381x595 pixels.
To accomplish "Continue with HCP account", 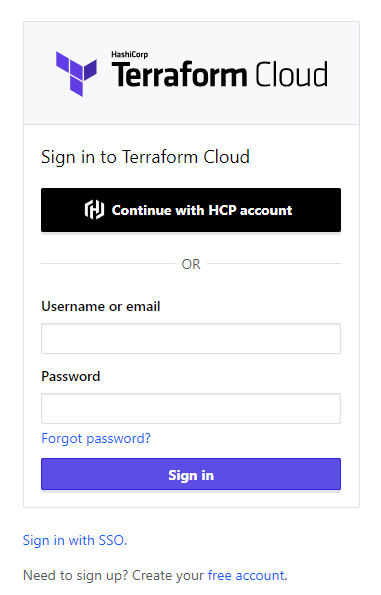I will click(x=191, y=210).
